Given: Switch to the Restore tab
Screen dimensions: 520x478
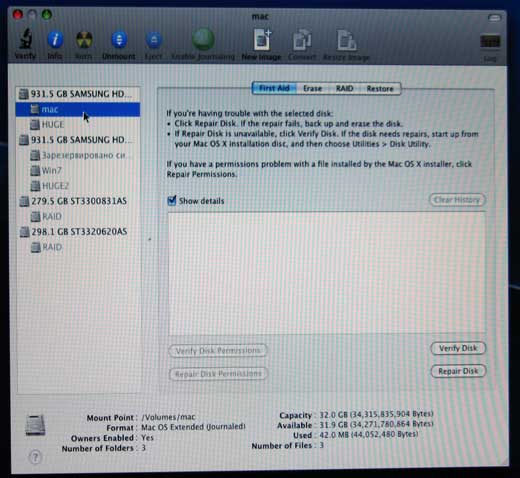Looking at the screenshot, I should tap(380, 89).
